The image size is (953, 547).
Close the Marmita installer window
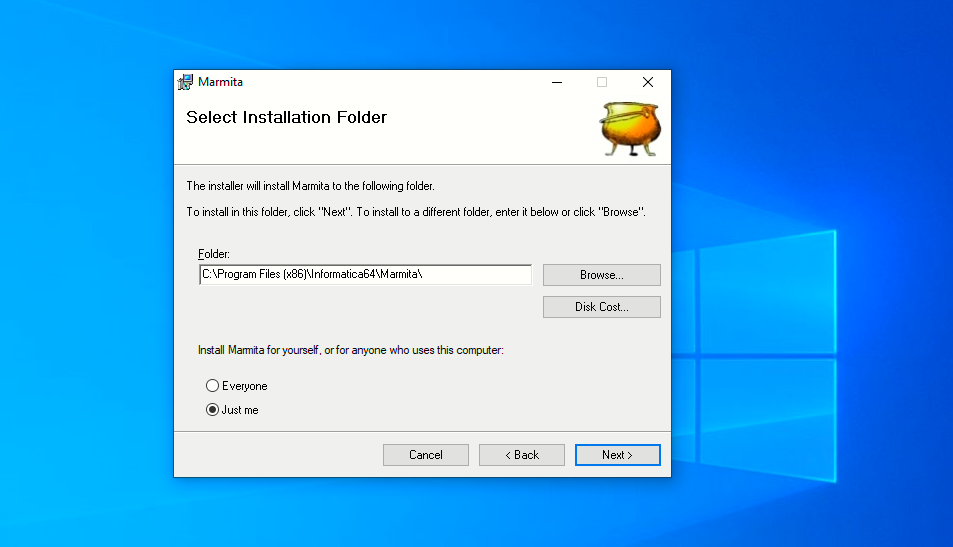click(648, 82)
